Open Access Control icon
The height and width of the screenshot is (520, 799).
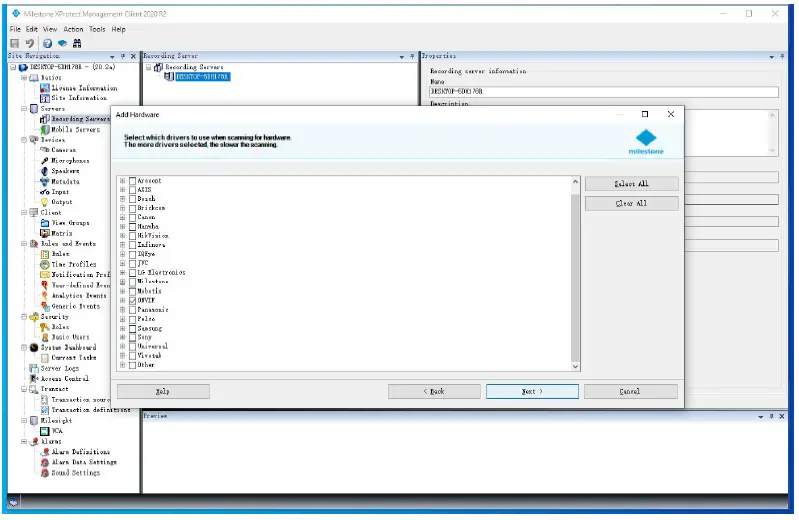click(x=34, y=378)
